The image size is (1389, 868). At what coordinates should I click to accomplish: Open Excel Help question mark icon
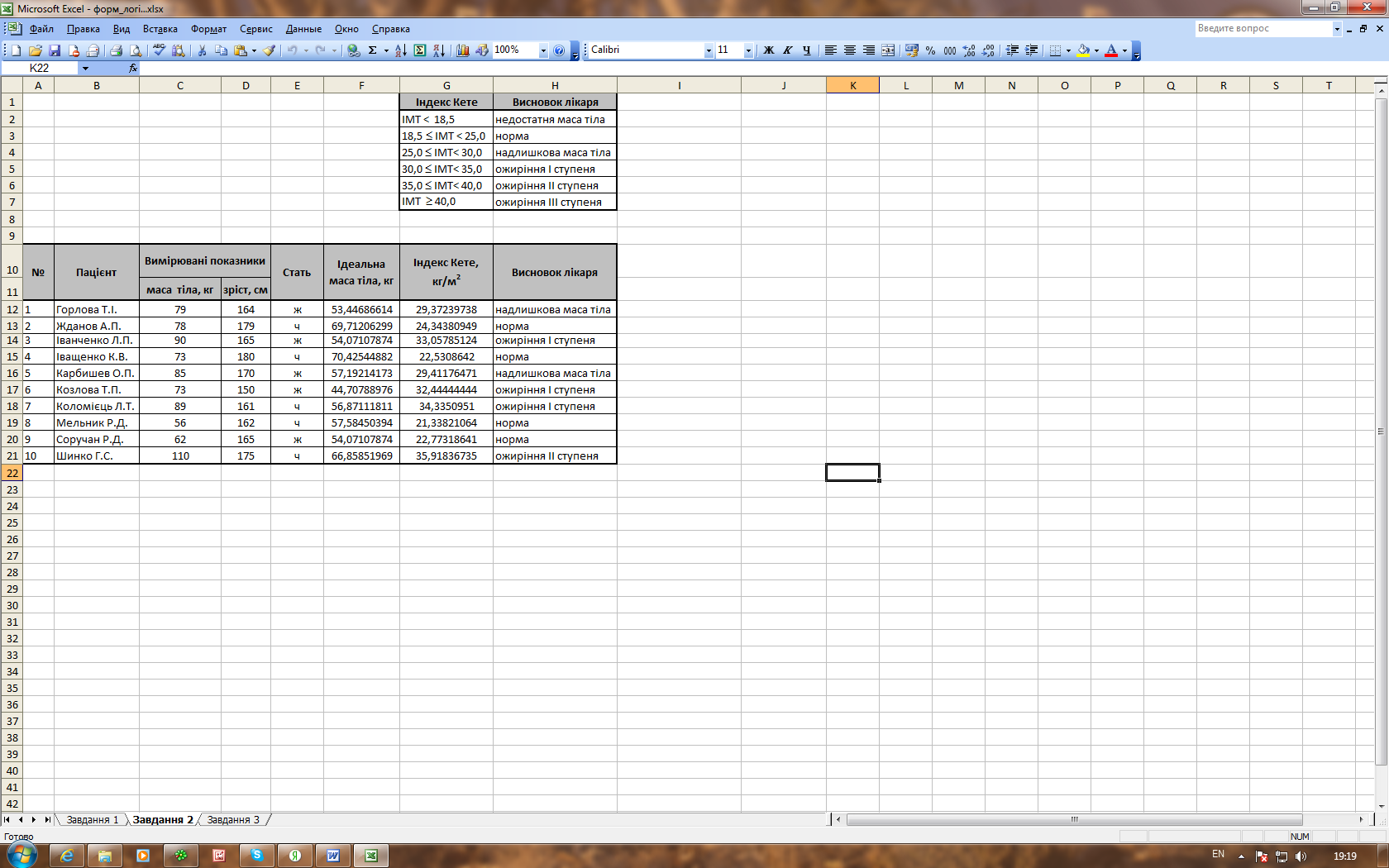pyautogui.click(x=559, y=50)
